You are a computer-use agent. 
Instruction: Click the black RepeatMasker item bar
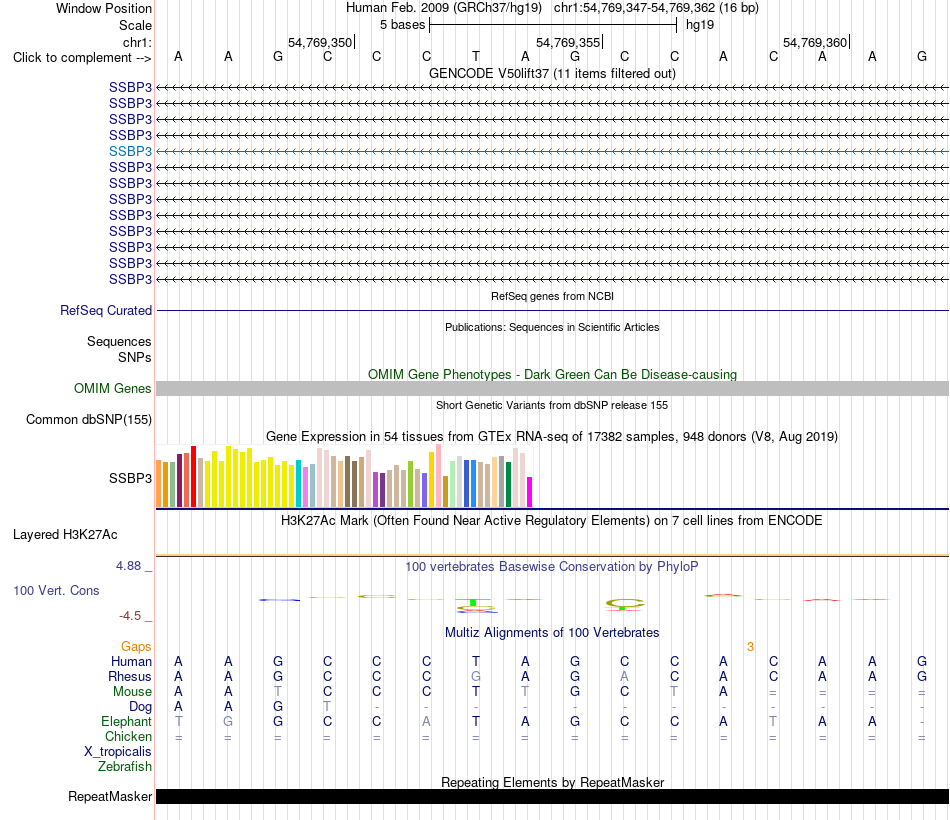point(552,796)
